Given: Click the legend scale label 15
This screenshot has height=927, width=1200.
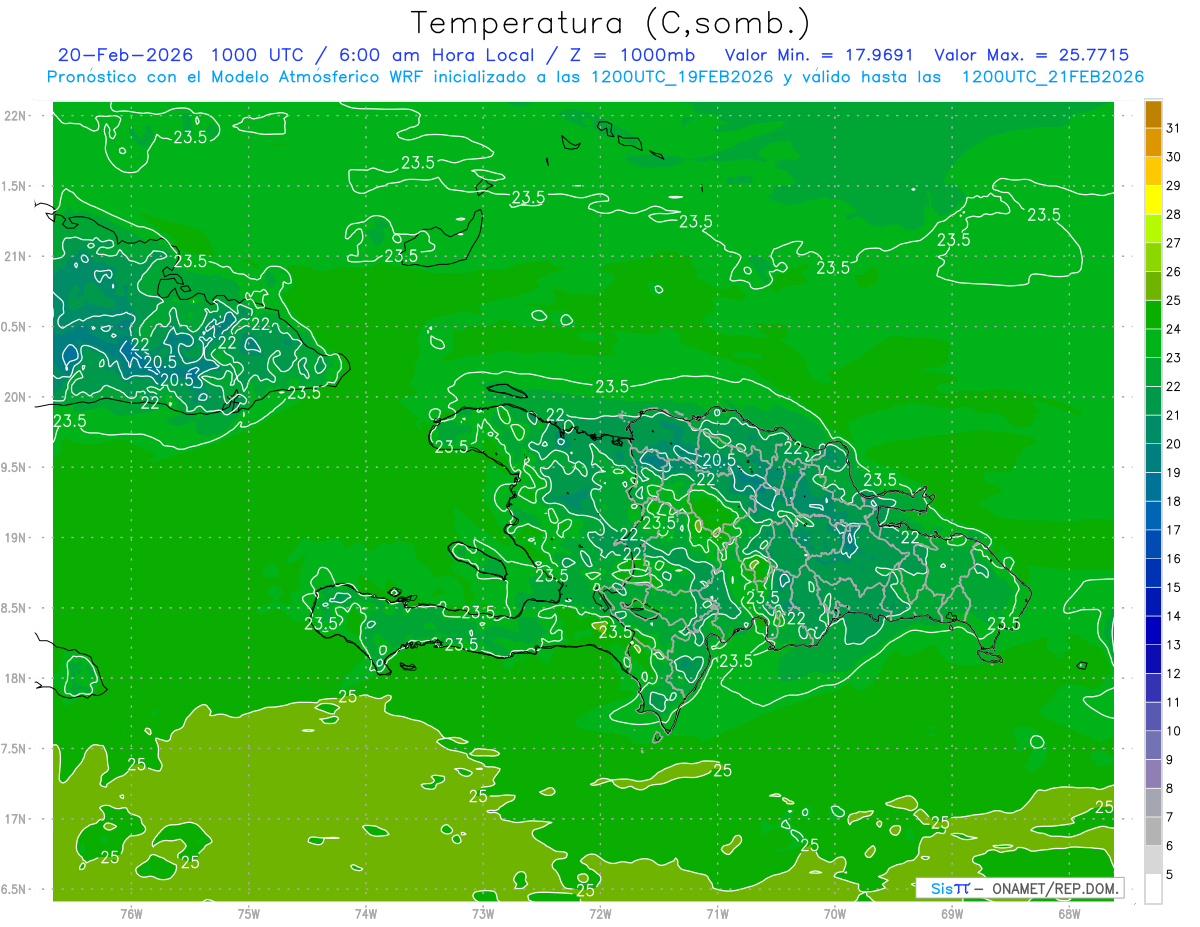Looking at the screenshot, I should [1174, 588].
